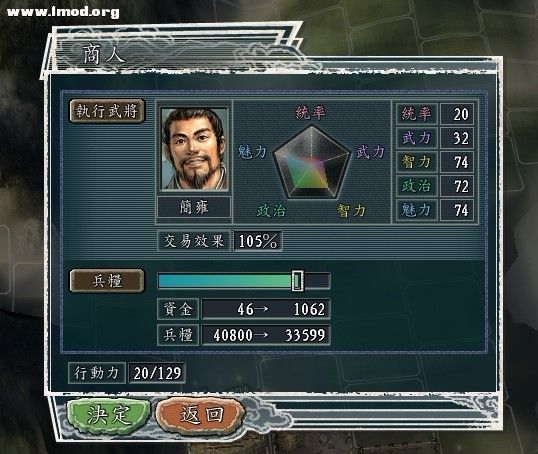Click the 智力 stat label in the stat list

pos(417,162)
